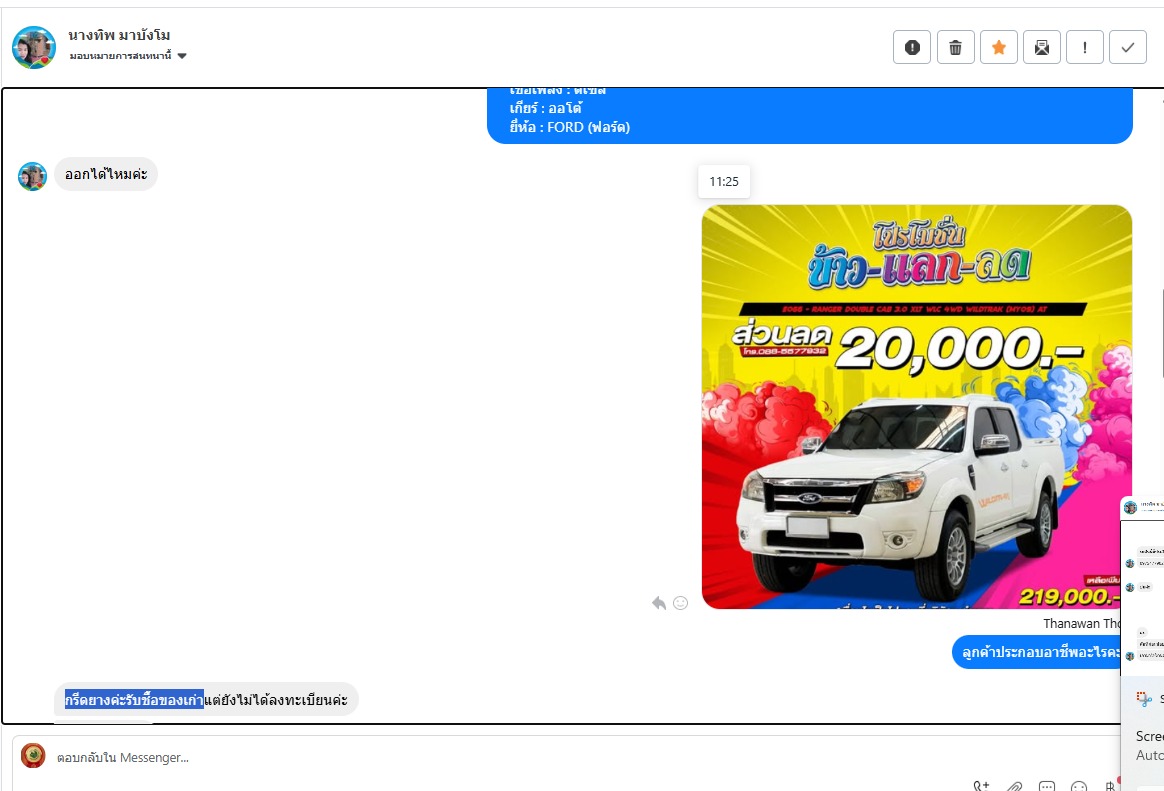Open customer name นางทิพ มาบังโม
The image size is (1164, 791).
[x=119, y=35]
